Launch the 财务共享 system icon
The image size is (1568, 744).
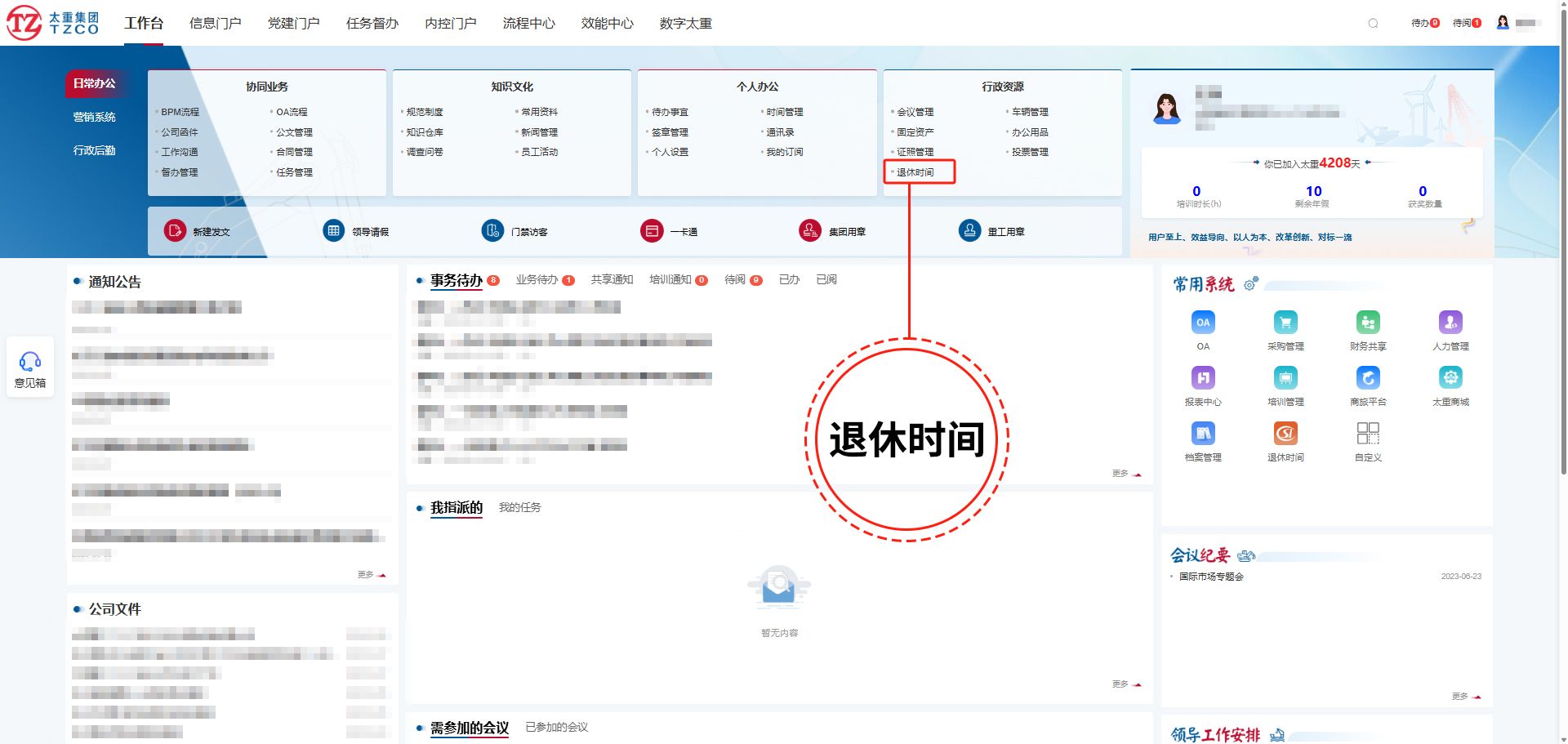(x=1368, y=323)
